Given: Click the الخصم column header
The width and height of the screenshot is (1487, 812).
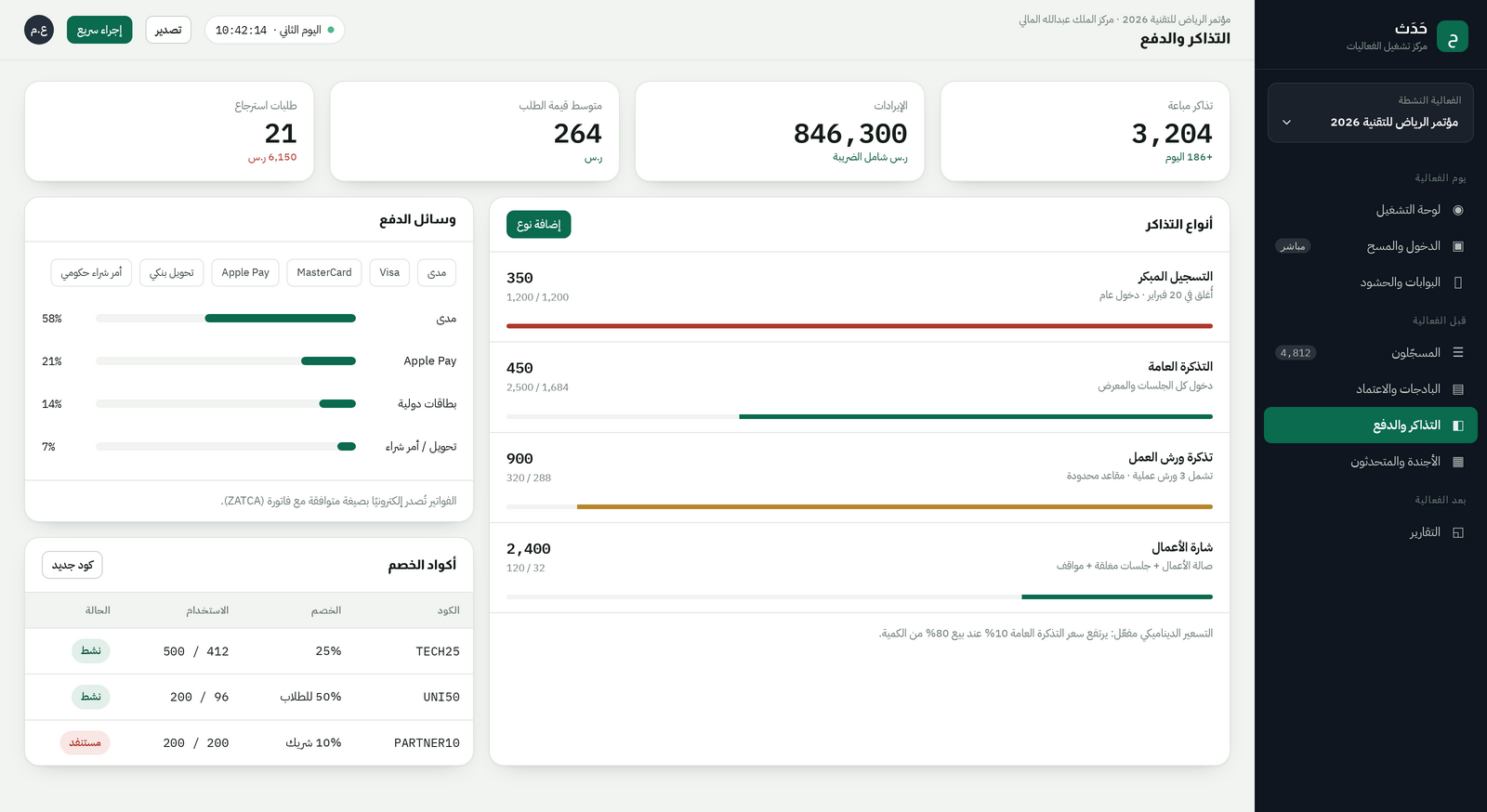Looking at the screenshot, I should point(326,610).
